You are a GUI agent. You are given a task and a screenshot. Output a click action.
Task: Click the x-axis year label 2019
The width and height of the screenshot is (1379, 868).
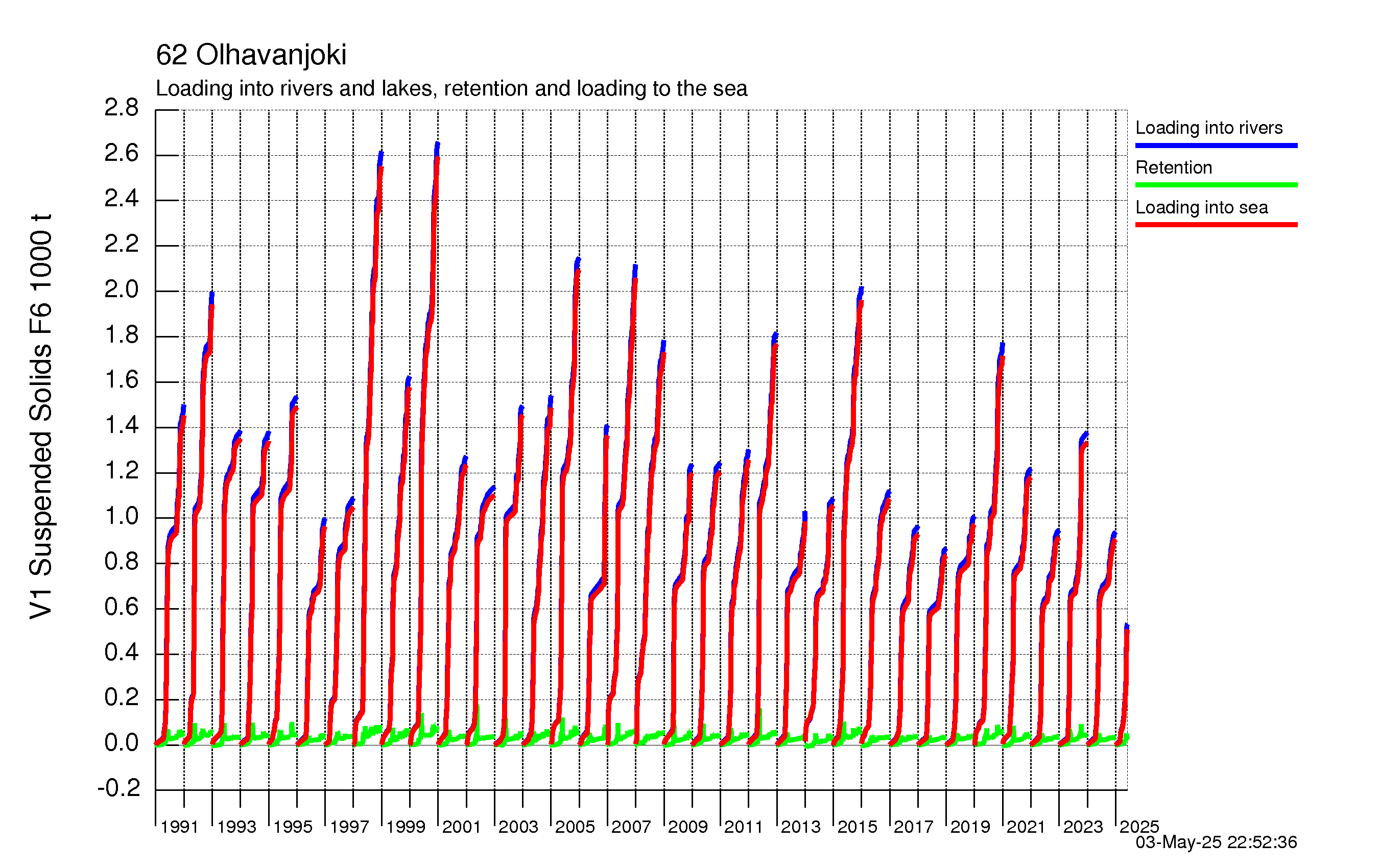970,827
